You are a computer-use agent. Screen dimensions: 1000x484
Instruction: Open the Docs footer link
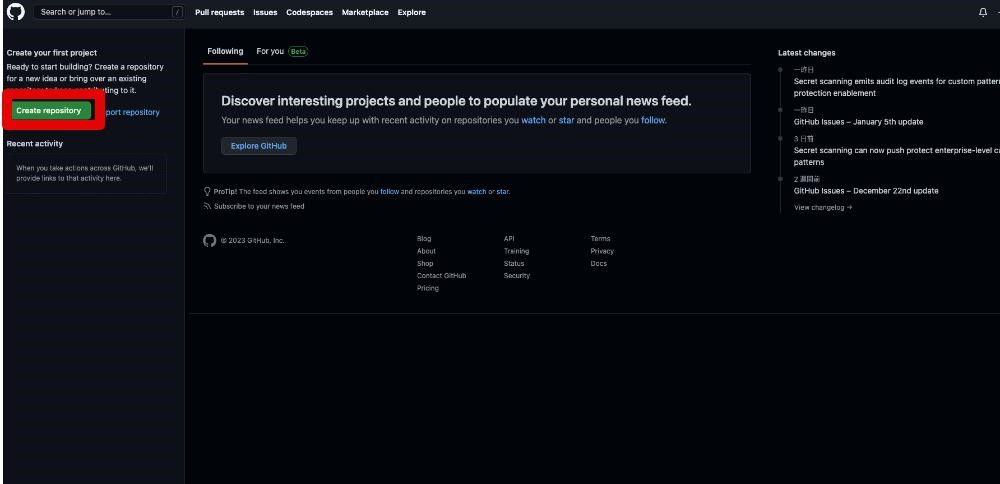(599, 263)
